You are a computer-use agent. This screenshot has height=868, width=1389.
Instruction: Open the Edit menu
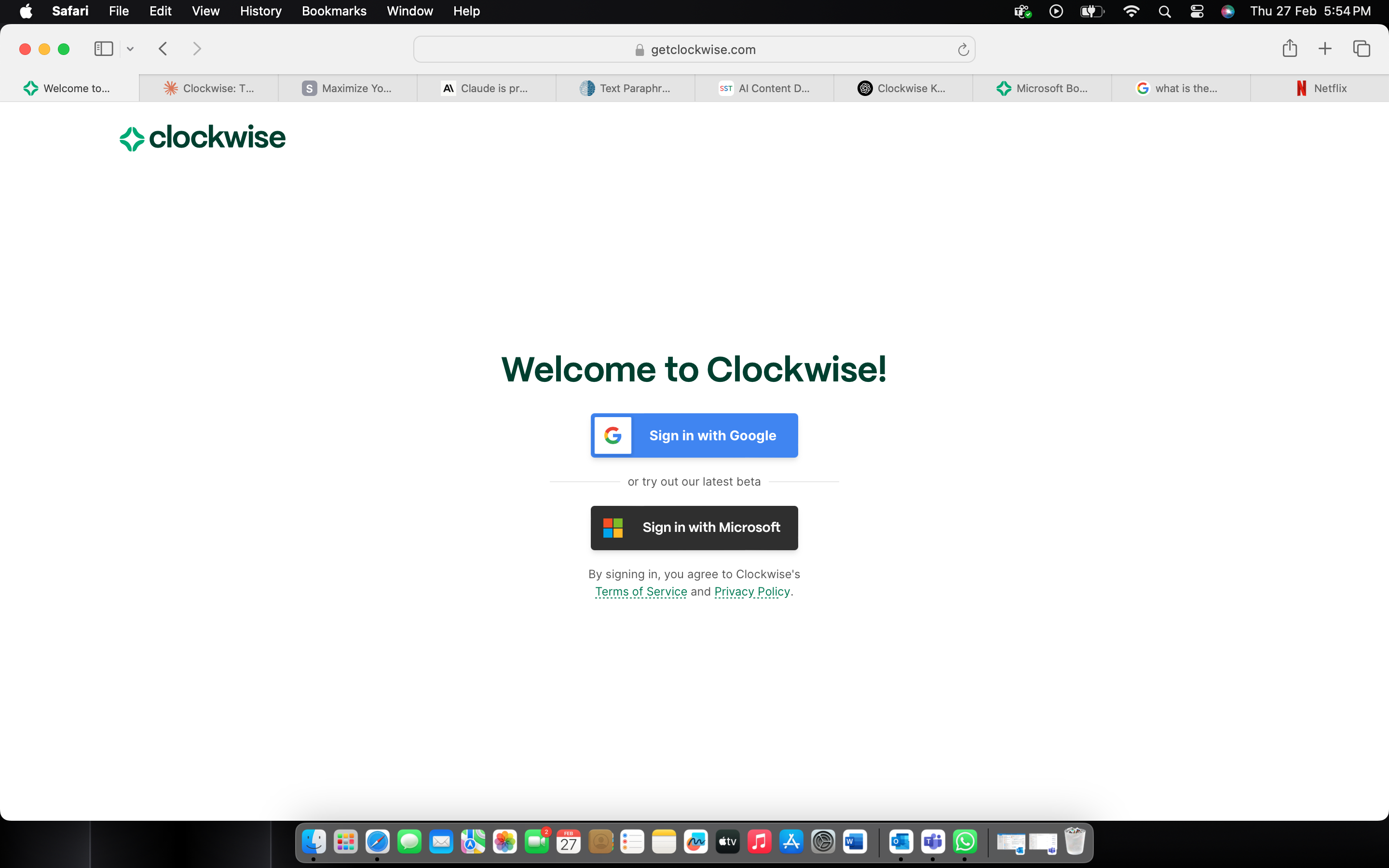pos(160,12)
